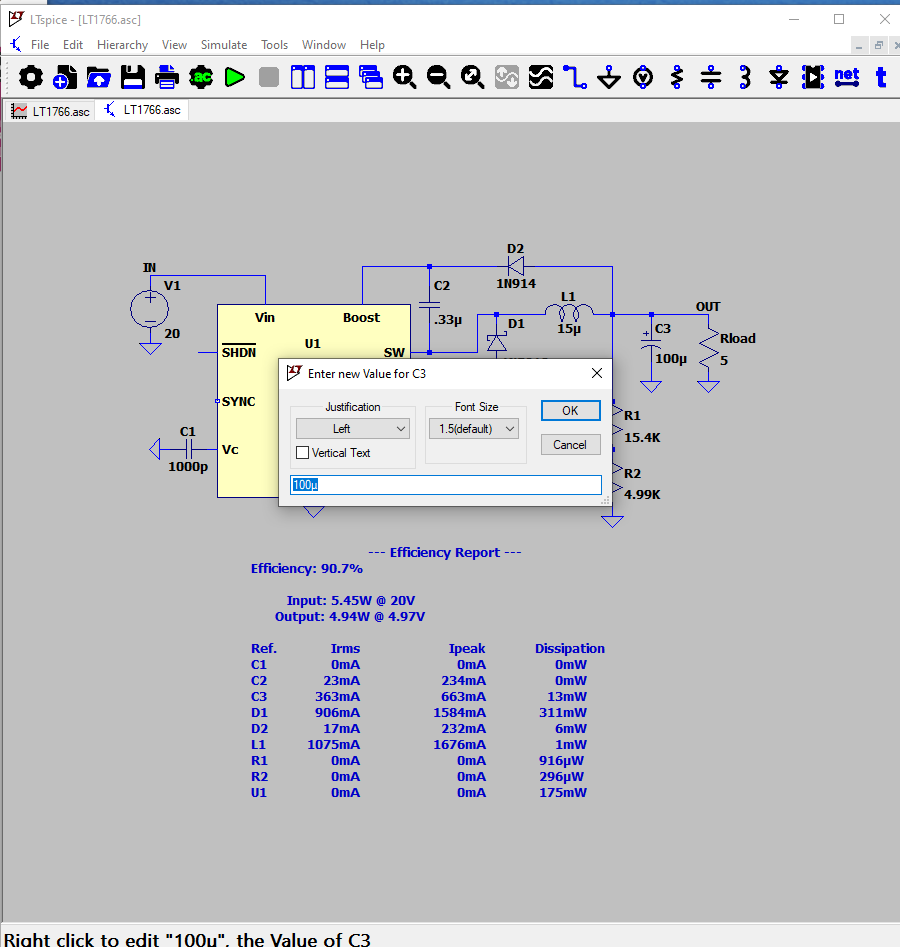Select the Resistor component tool

[677, 77]
